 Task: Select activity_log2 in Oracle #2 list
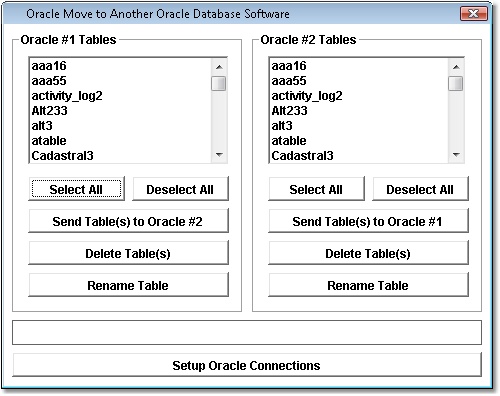tap(359, 96)
